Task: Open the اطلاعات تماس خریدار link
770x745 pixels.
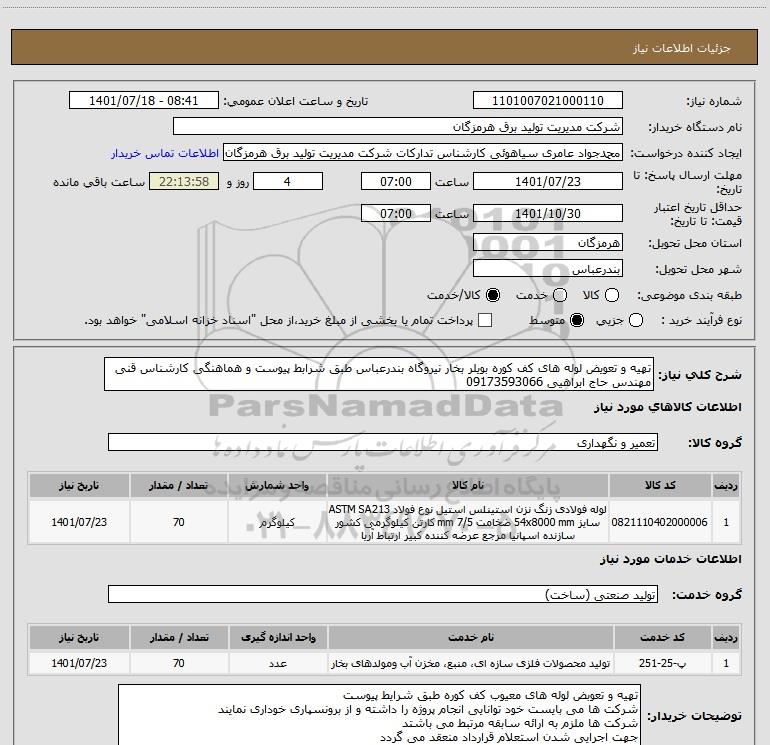Action: [165, 153]
